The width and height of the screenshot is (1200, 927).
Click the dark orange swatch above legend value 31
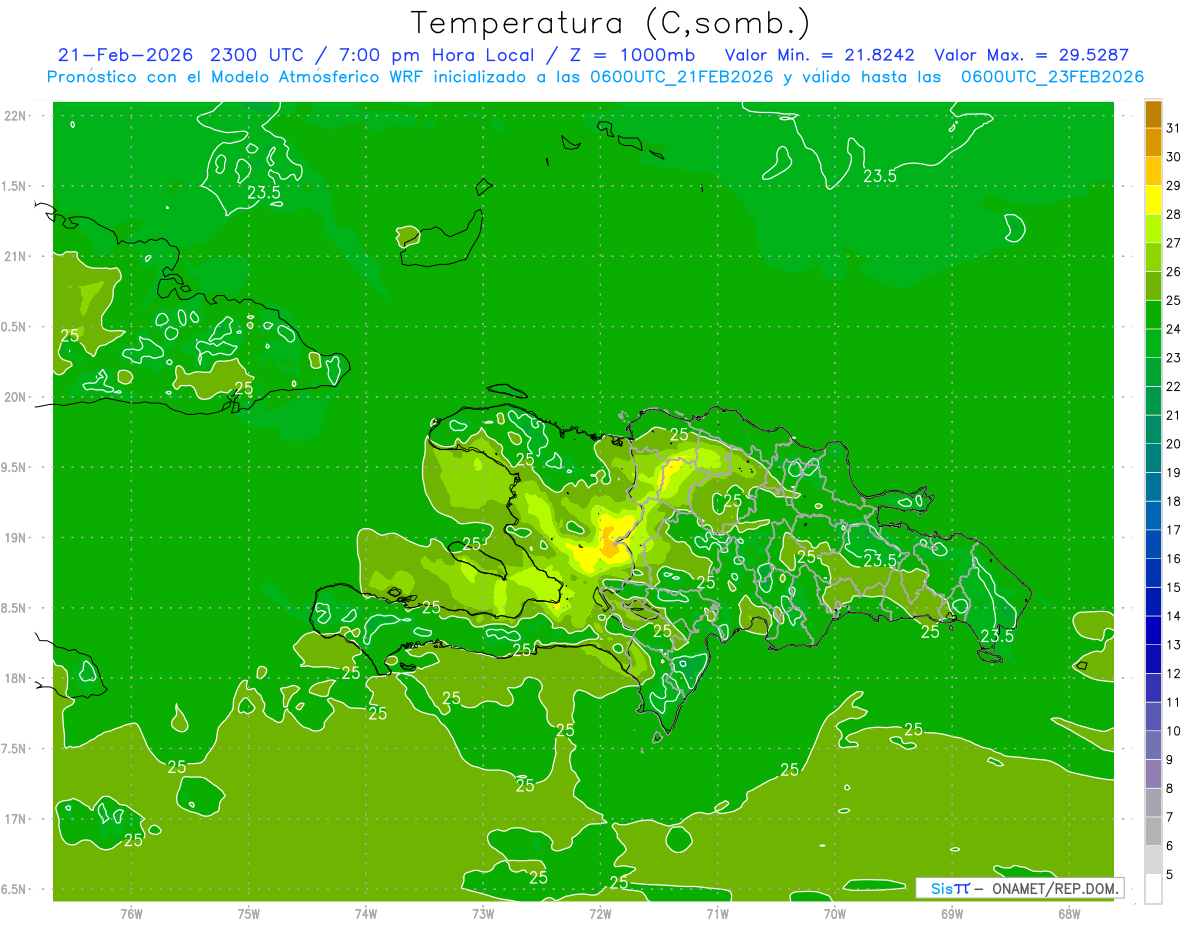(x=1153, y=114)
